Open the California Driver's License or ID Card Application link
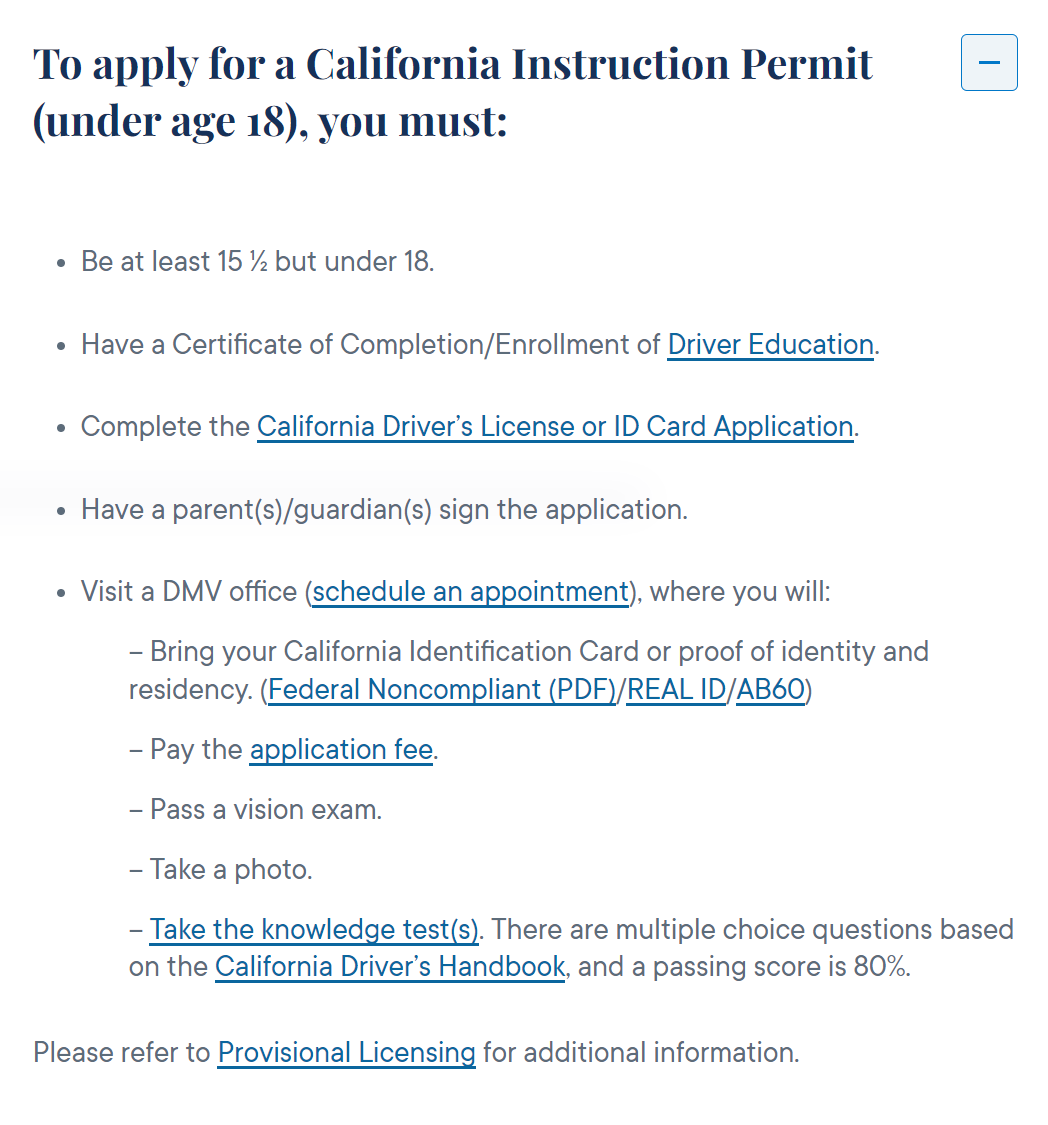 [555, 427]
